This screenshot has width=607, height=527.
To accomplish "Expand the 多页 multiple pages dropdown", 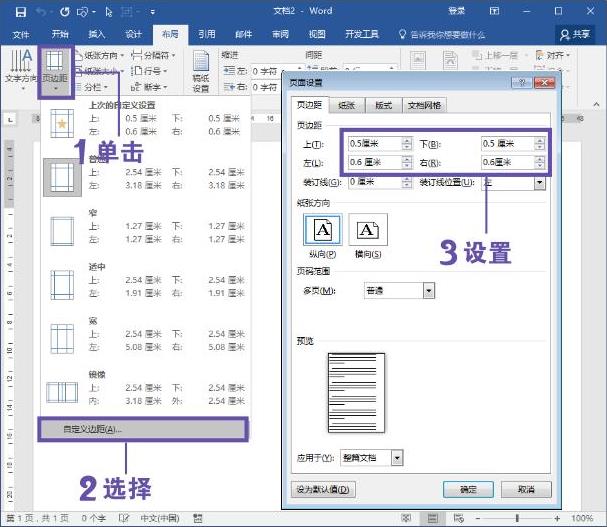I will click(429, 290).
